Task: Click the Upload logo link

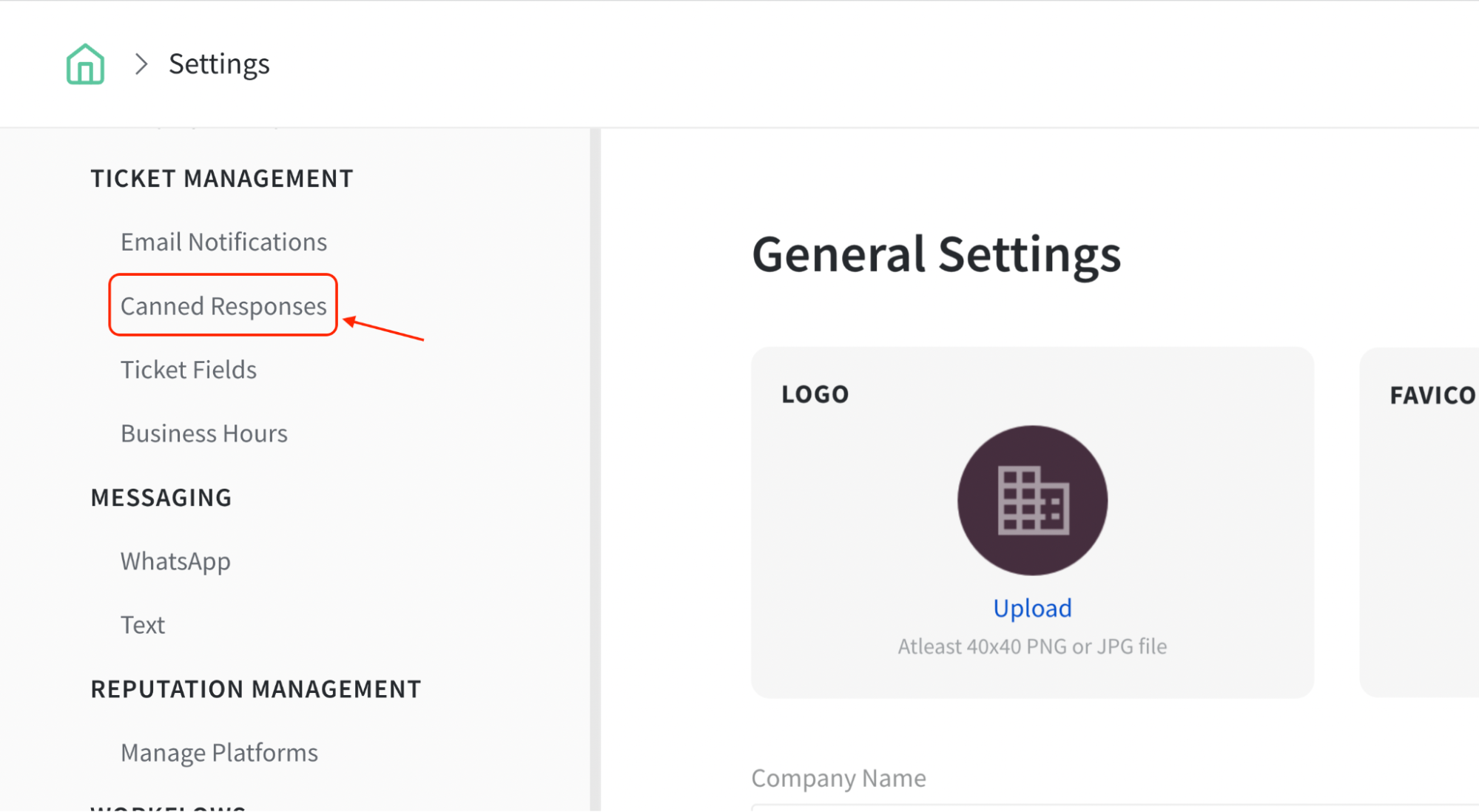Action: pos(1032,608)
